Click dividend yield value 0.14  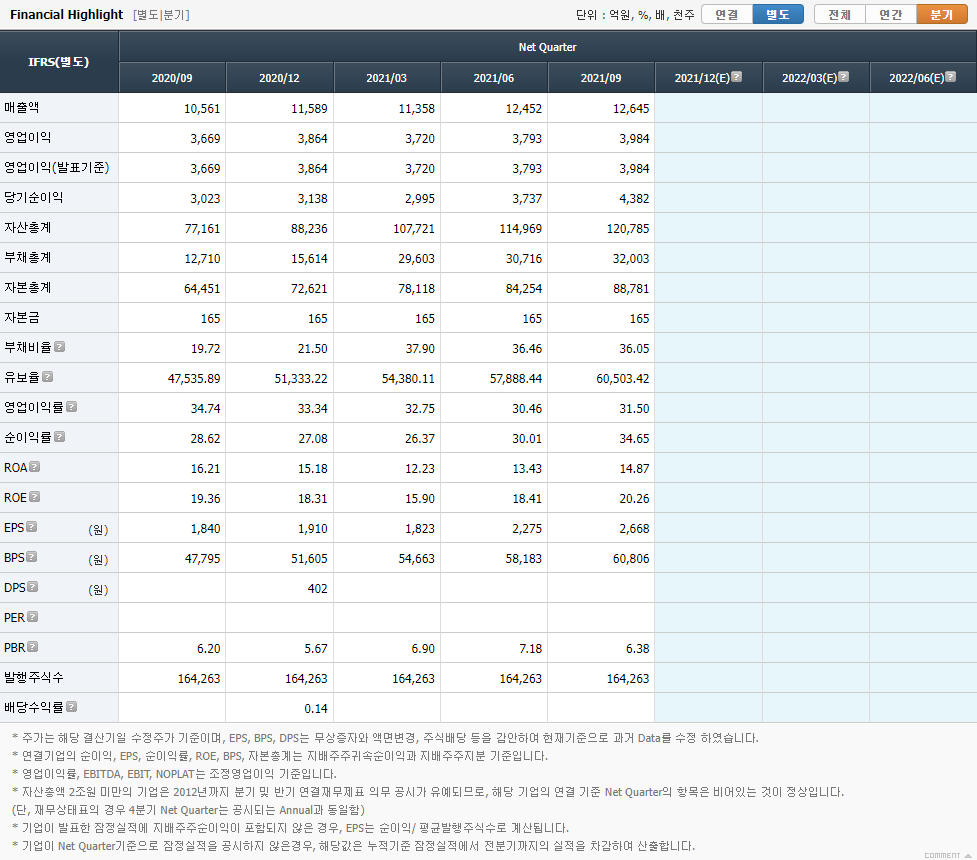316,708
